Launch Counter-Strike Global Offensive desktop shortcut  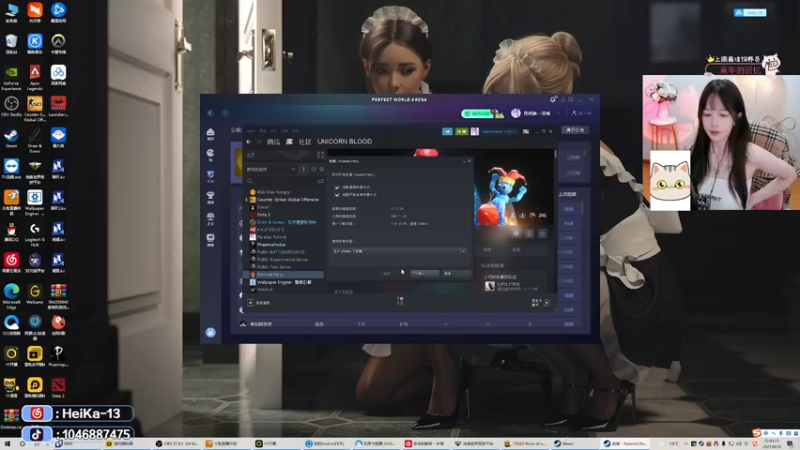coord(35,108)
